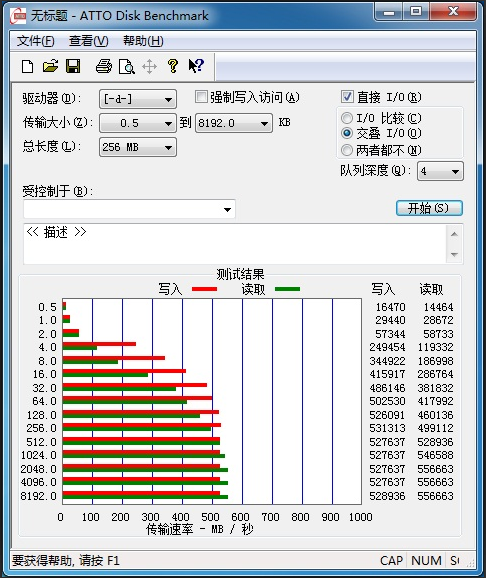Open the 驱动器 drive dropdown

click(x=138, y=99)
